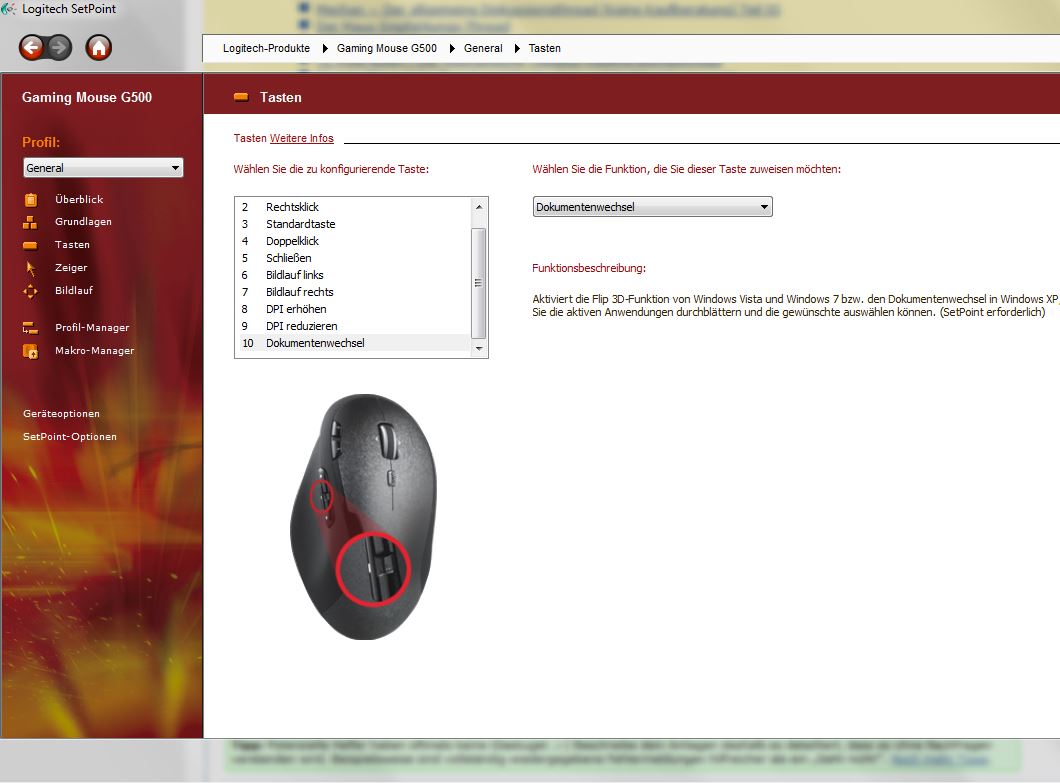Click the button list scrollbar thumb

[x=479, y=283]
